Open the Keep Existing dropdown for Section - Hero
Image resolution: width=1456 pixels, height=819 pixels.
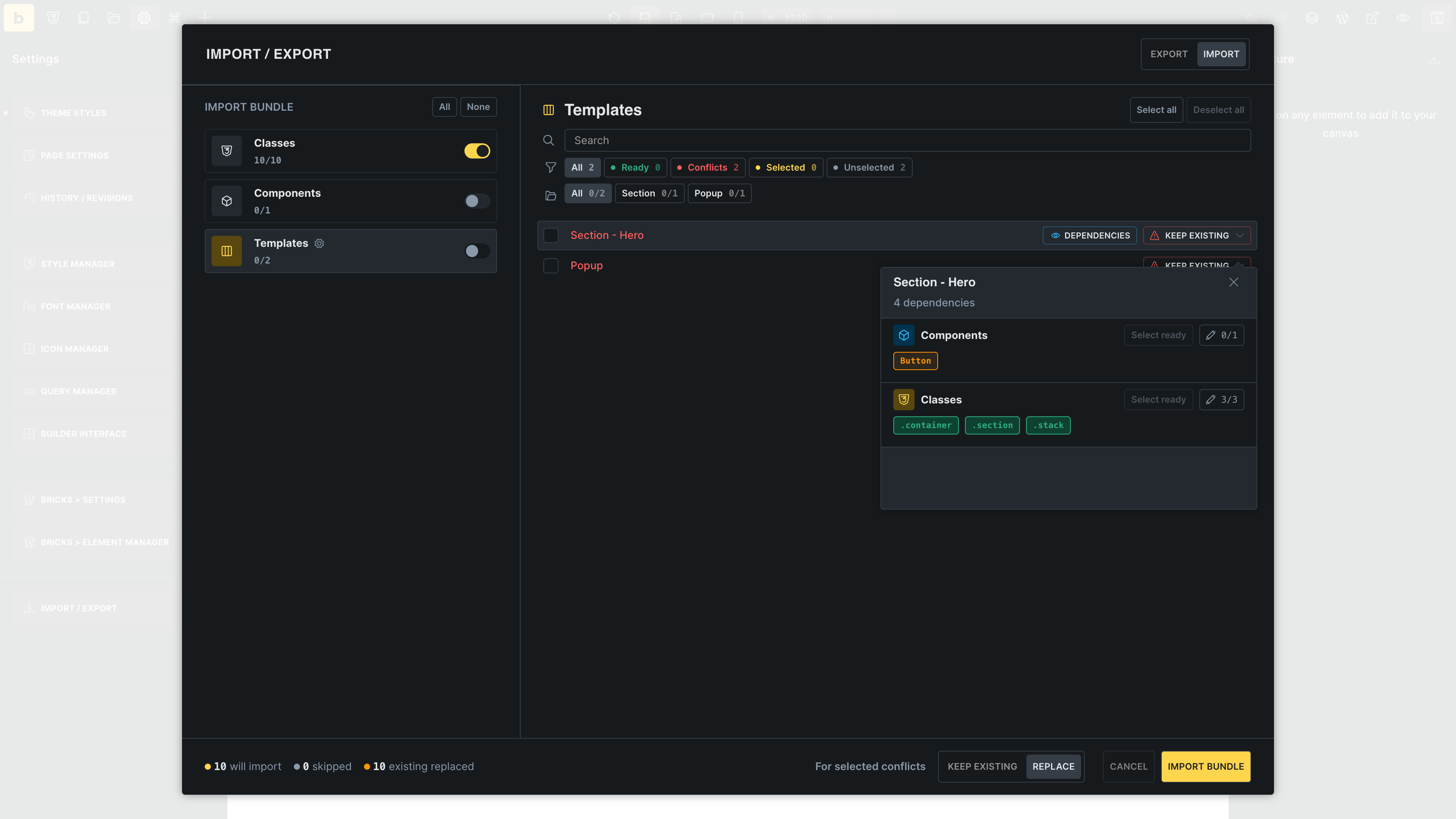pyautogui.click(x=1197, y=235)
